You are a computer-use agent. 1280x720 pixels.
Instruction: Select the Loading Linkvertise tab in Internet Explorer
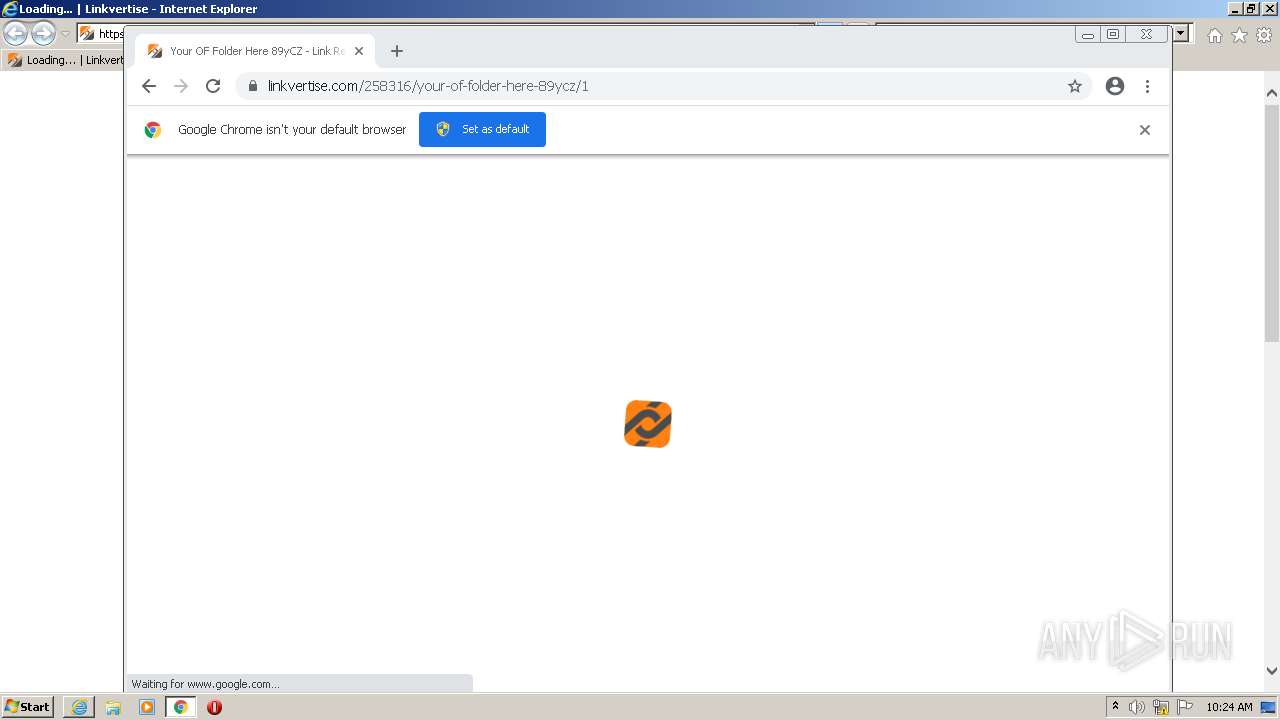(64, 60)
